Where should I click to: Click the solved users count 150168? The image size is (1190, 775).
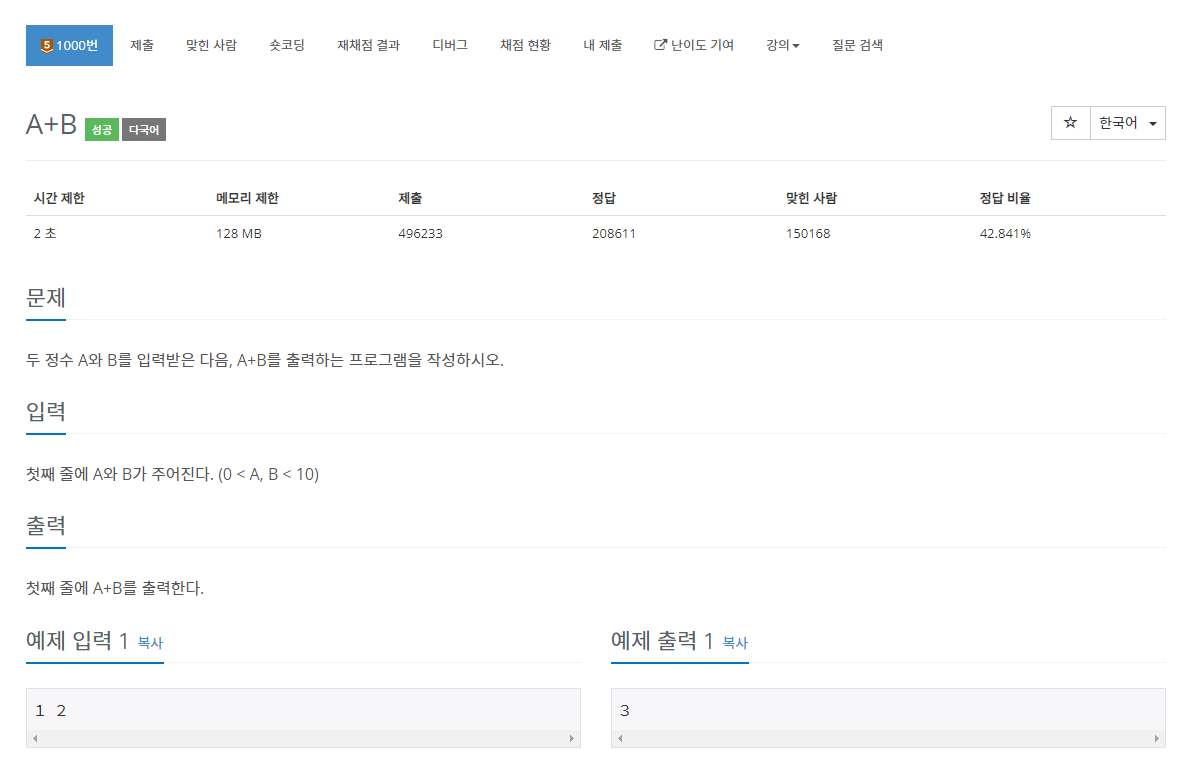[808, 234]
